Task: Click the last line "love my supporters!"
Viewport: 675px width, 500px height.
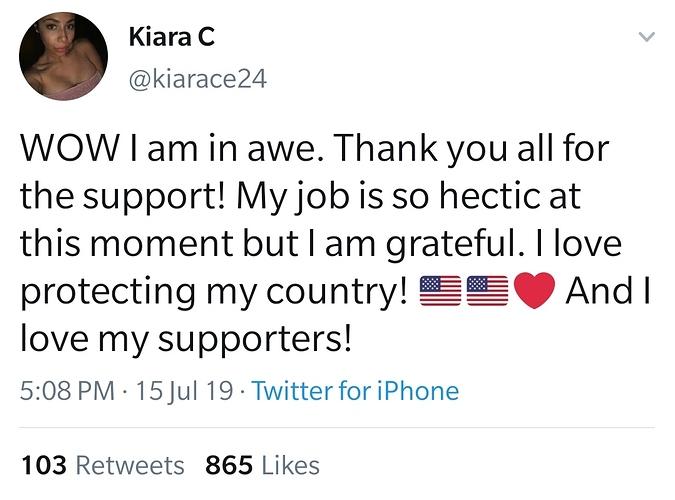Action: pyautogui.click(x=186, y=338)
